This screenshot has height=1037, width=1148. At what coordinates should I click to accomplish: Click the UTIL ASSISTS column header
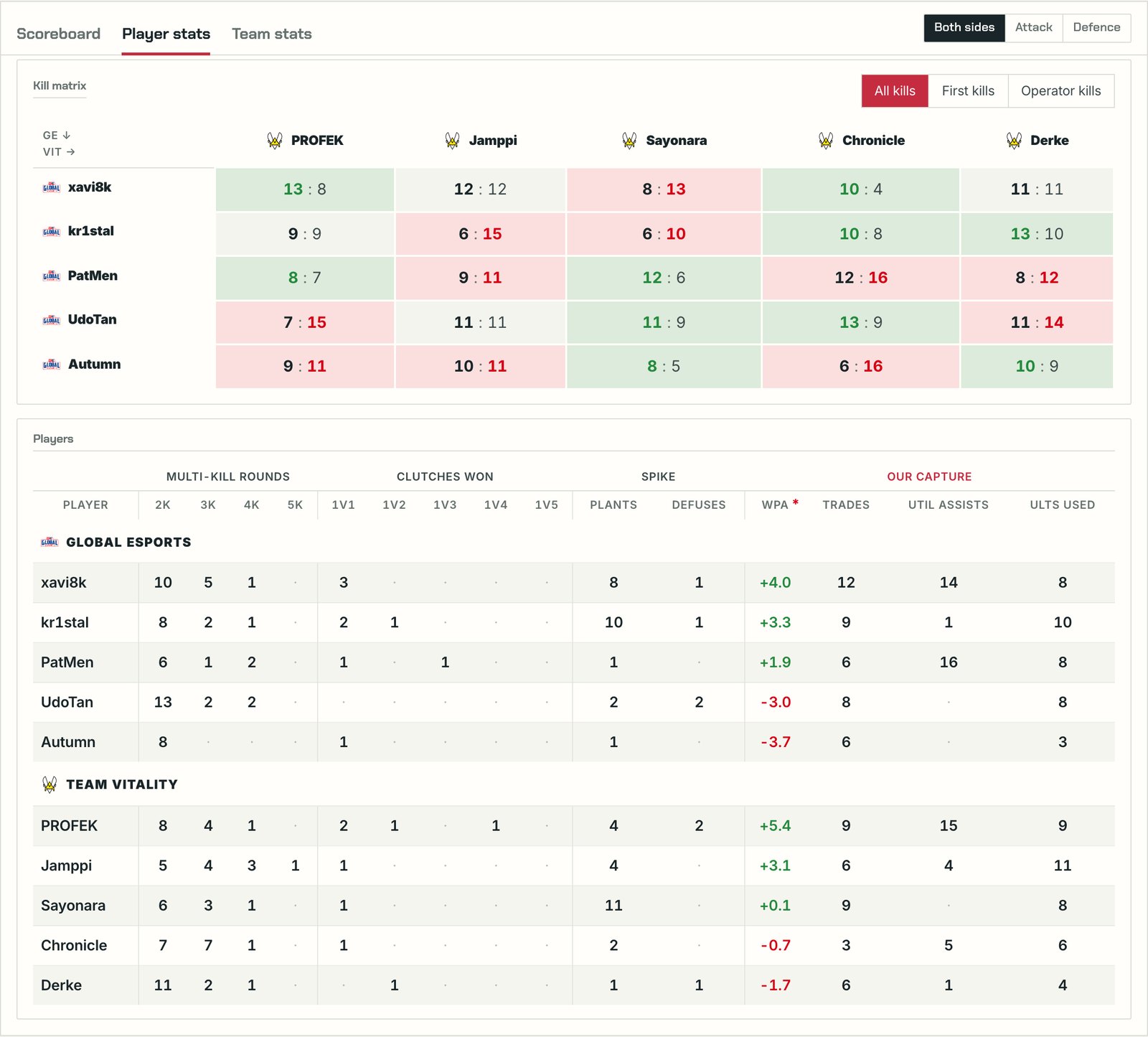[x=949, y=505]
